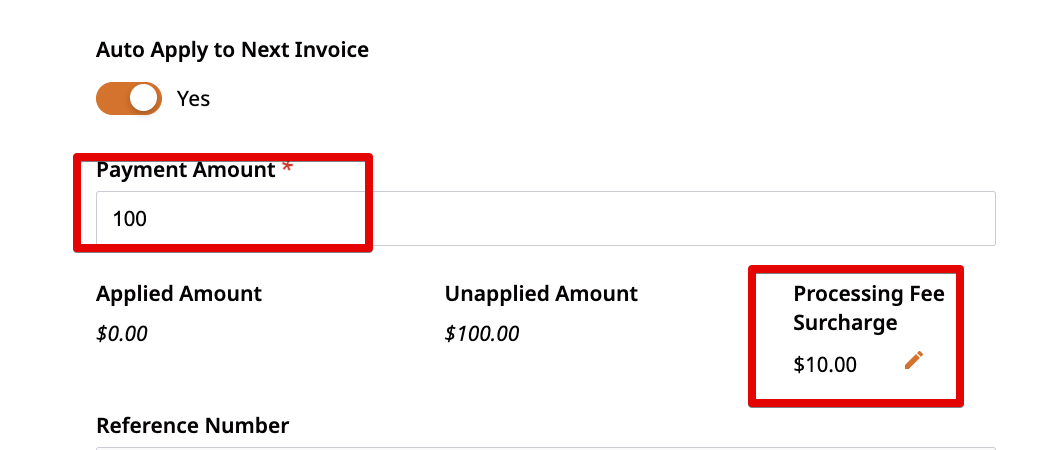
Task: Click the 100 value in Payment Amount
Action: 129,218
